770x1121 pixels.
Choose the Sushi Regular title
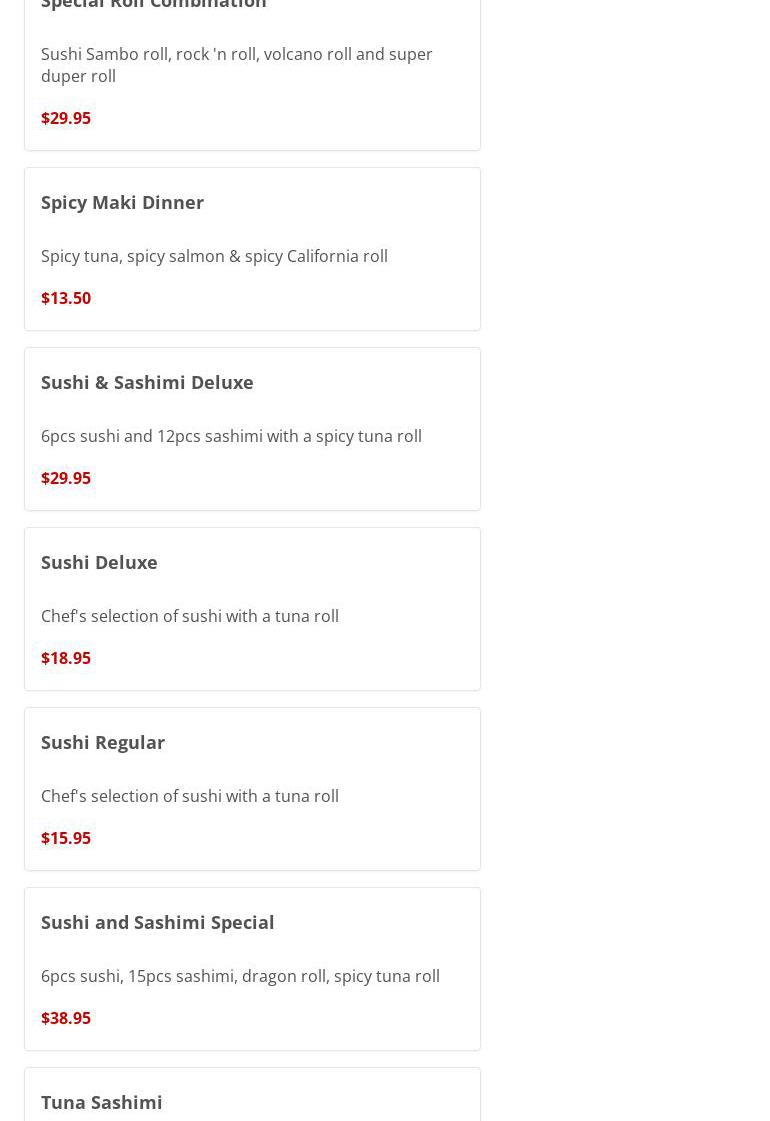click(x=103, y=742)
